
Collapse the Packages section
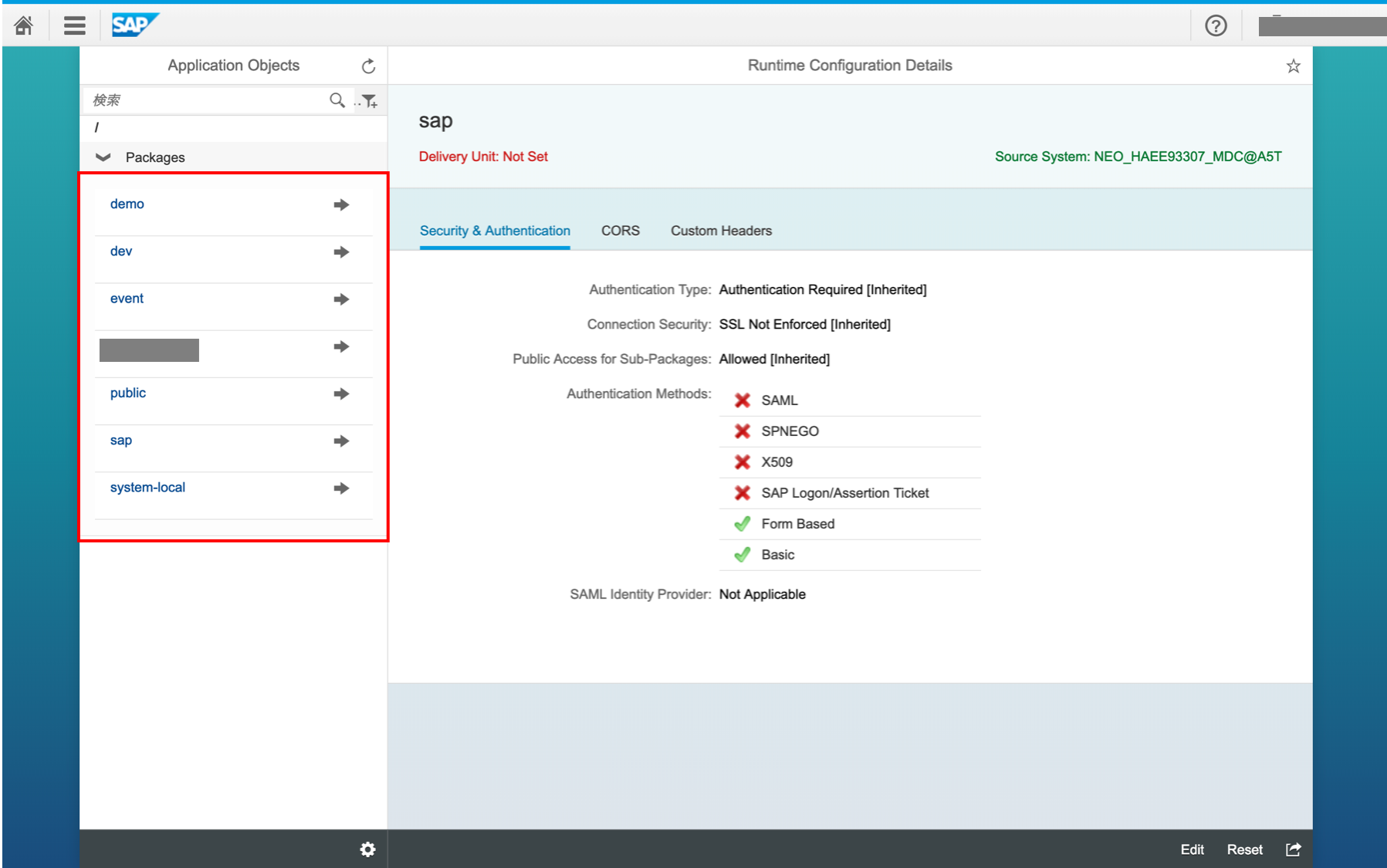click(x=103, y=157)
